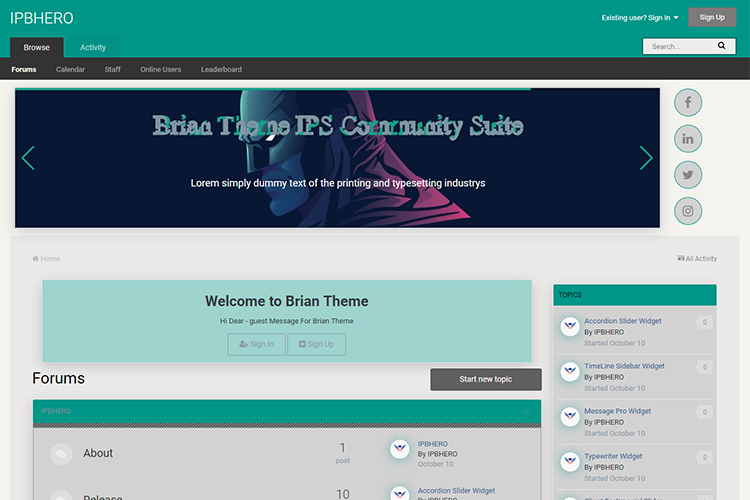750x500 pixels.
Task: Open Typewriter Widget topic
Action: coord(613,456)
